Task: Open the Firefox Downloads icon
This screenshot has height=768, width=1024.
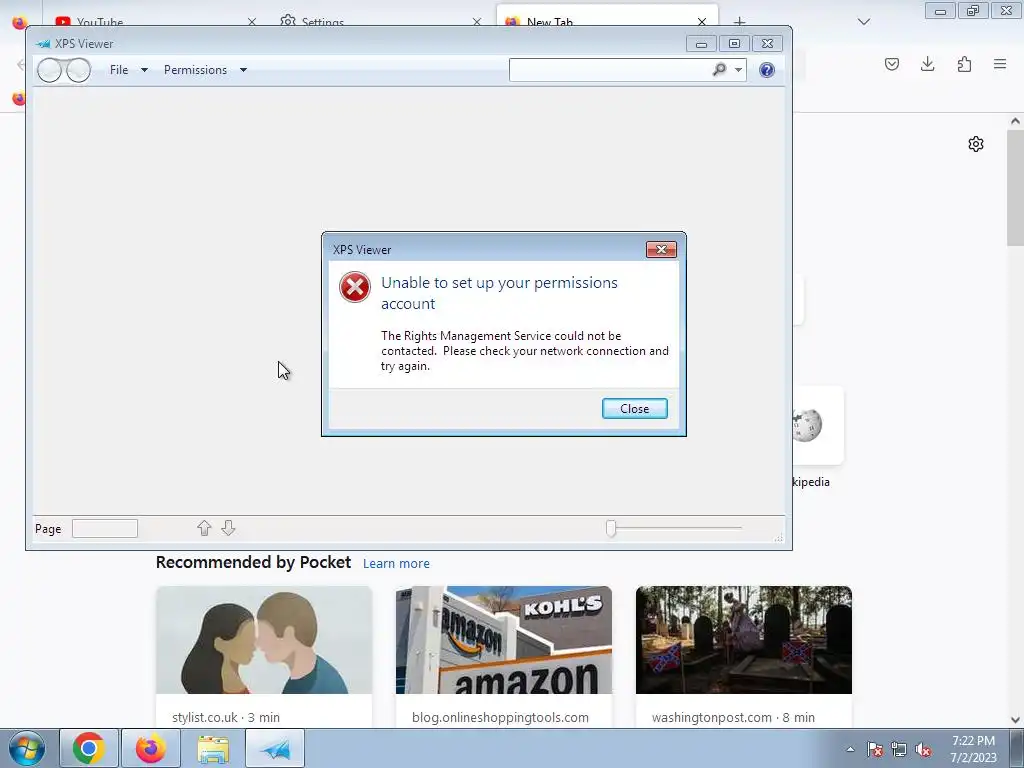Action: pyautogui.click(x=927, y=64)
